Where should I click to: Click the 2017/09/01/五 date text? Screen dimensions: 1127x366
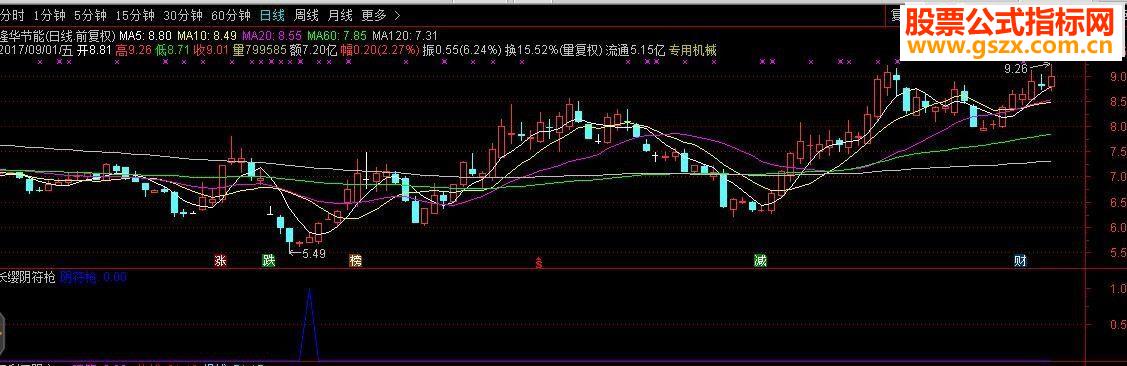[36, 50]
